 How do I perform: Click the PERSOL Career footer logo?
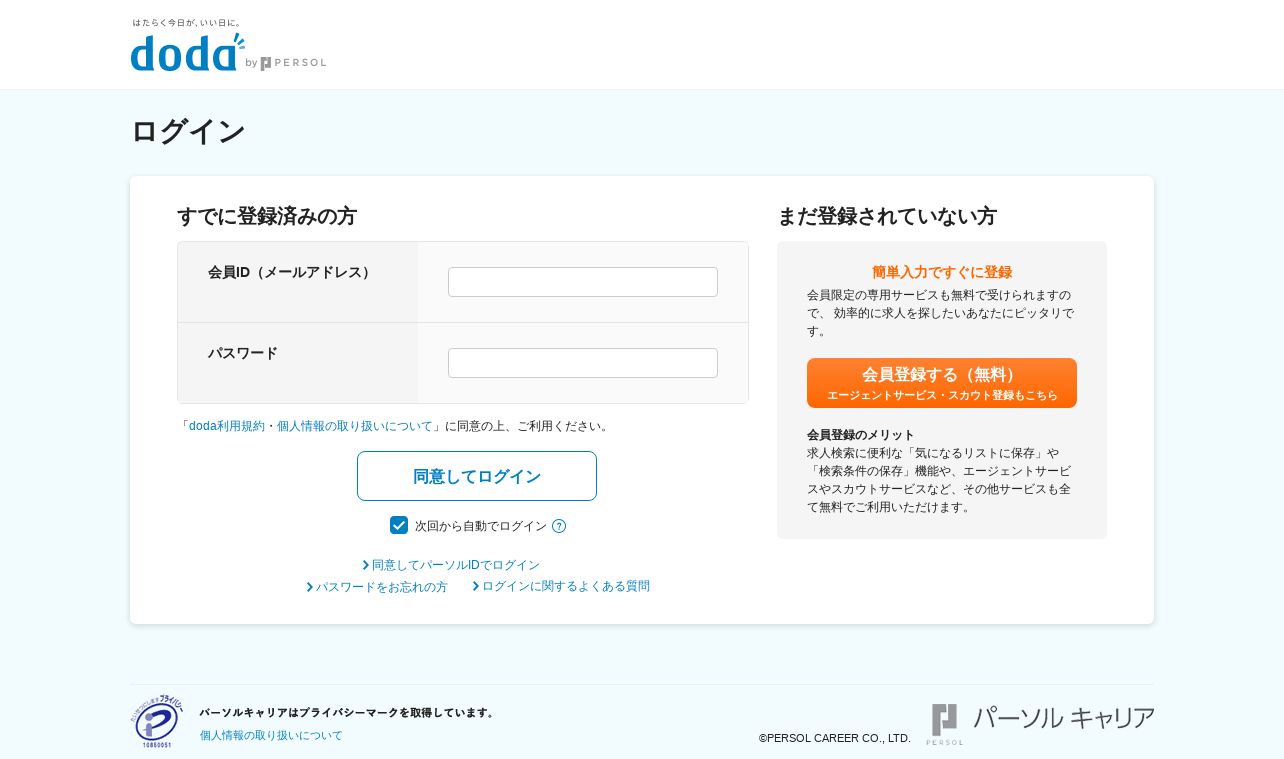tap(1042, 724)
